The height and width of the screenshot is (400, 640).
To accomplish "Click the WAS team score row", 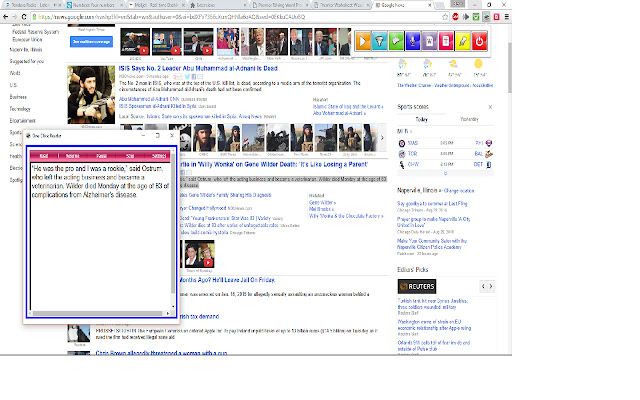I will 445,143.
